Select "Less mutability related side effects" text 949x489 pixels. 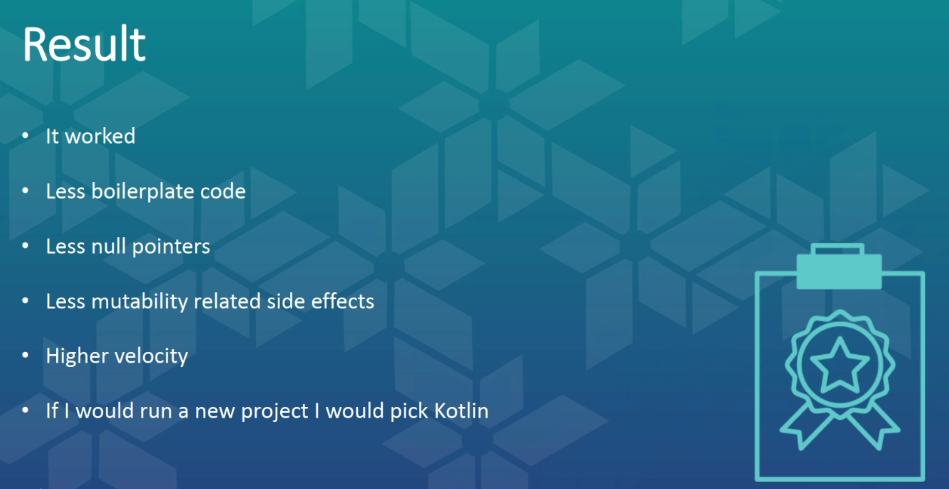(210, 301)
